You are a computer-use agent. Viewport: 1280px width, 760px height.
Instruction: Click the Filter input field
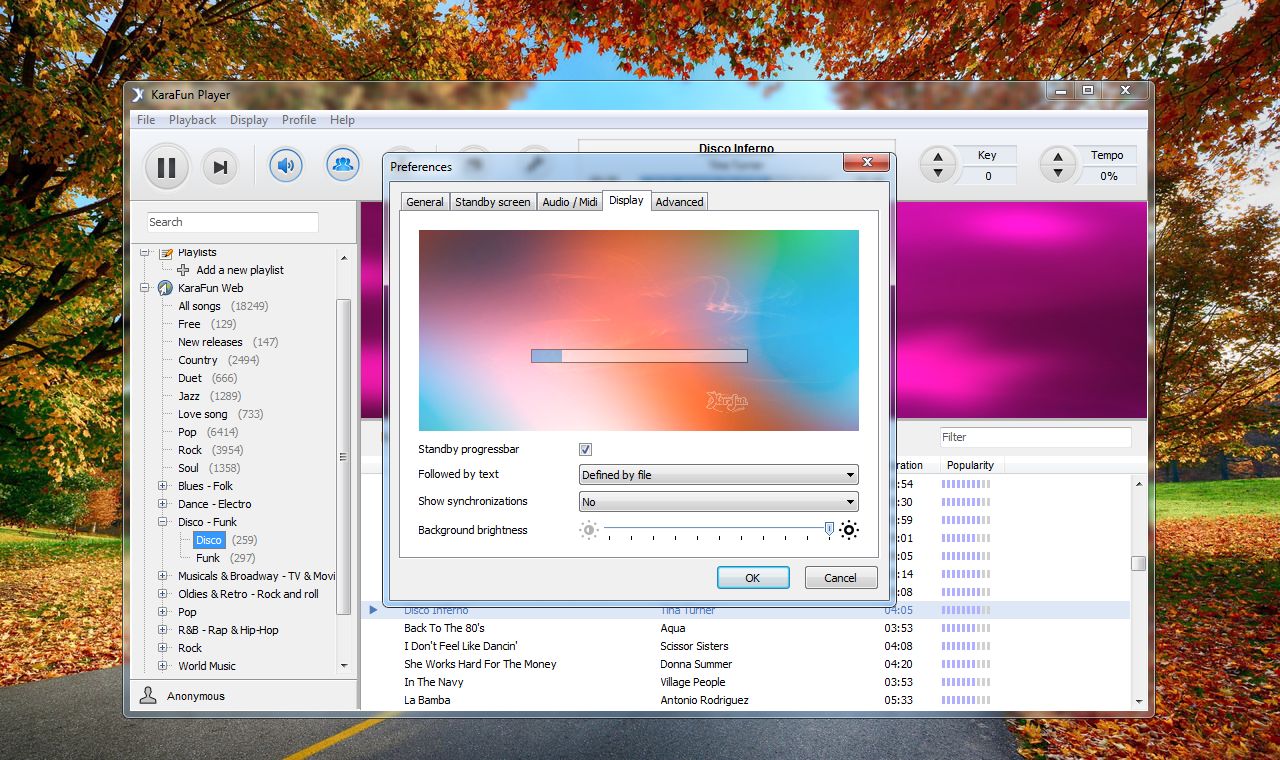coord(1035,437)
